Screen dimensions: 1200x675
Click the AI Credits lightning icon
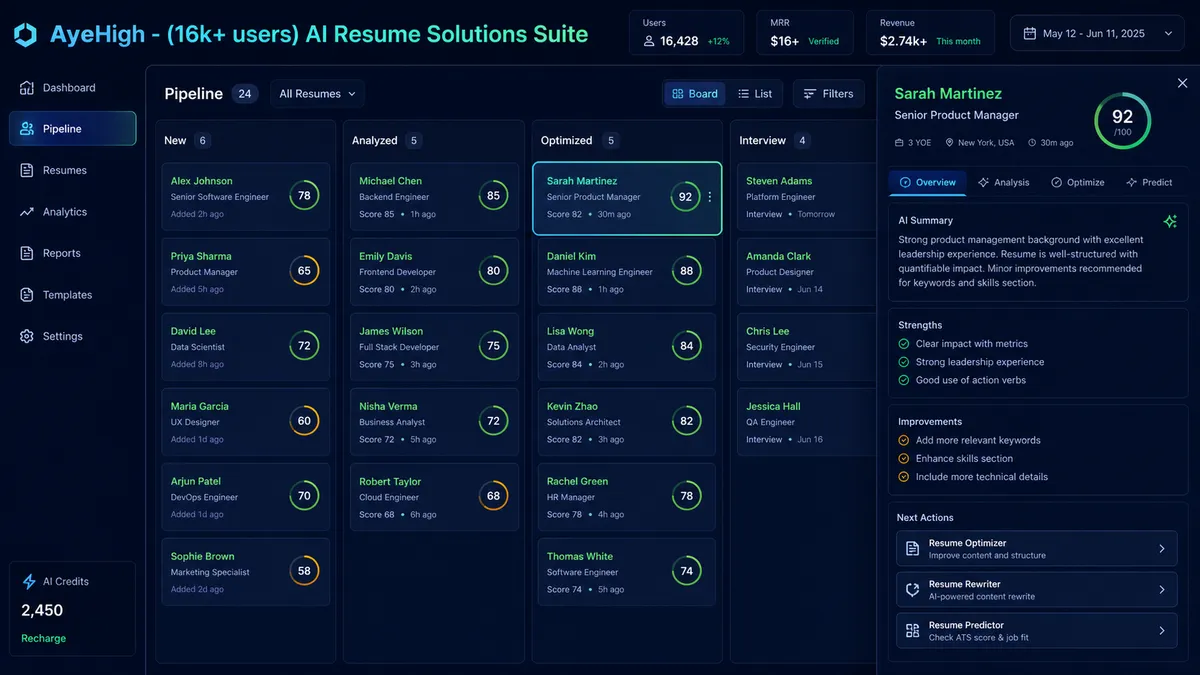pyautogui.click(x=28, y=581)
